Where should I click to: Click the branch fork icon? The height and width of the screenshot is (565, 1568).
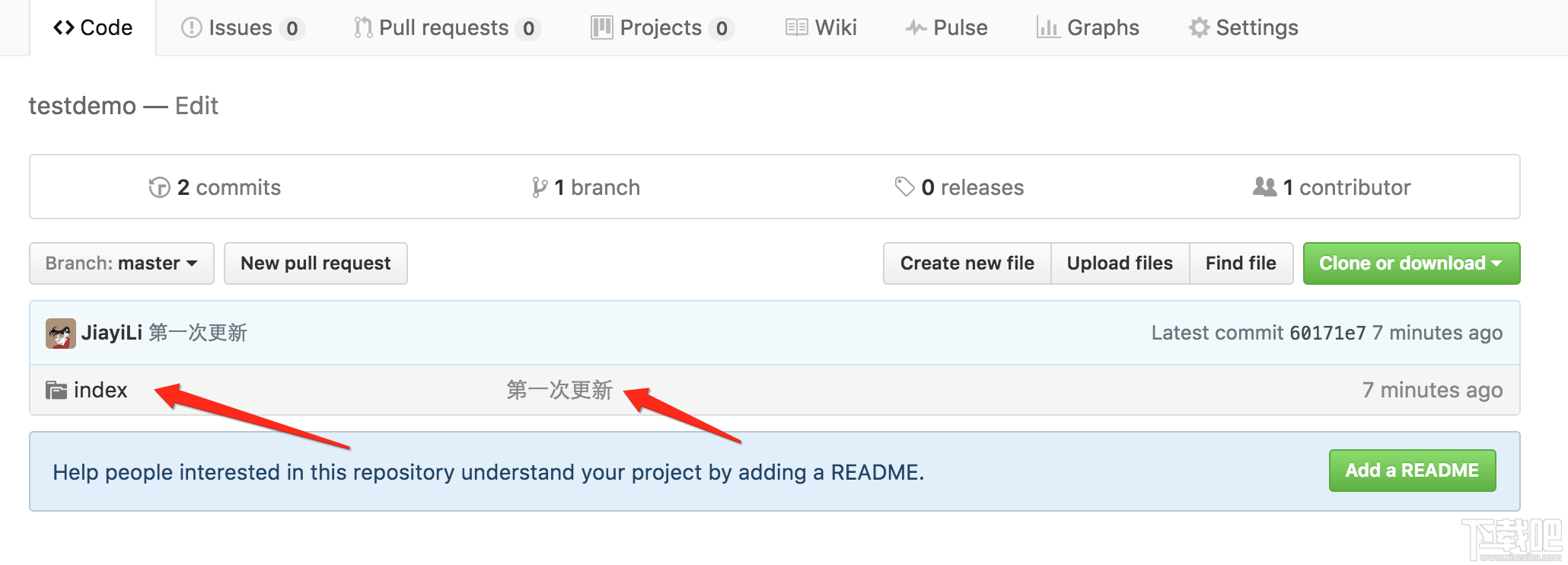[539, 187]
